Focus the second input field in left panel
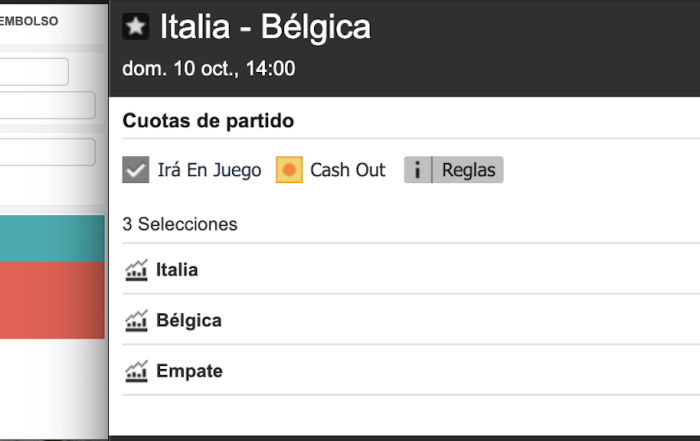Image resolution: width=700 pixels, height=441 pixels. (47, 105)
